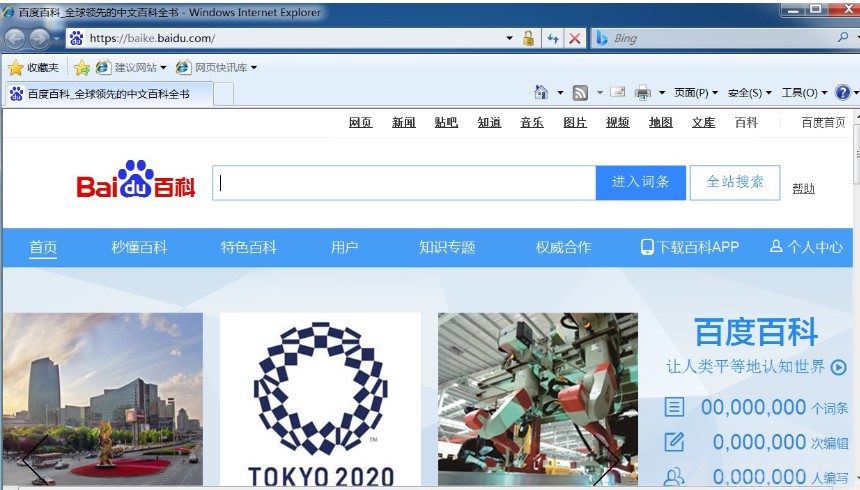Click the 网页 link in top navigation
The image size is (860, 490).
(x=360, y=122)
